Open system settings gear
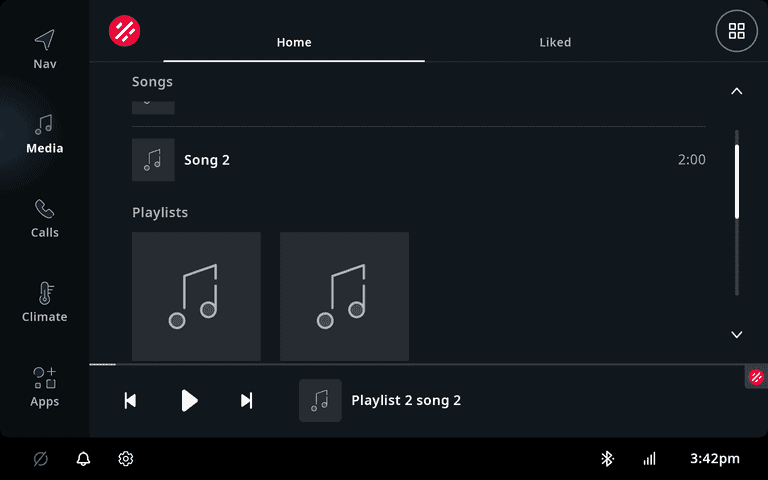This screenshot has width=768, height=480. tap(126, 459)
